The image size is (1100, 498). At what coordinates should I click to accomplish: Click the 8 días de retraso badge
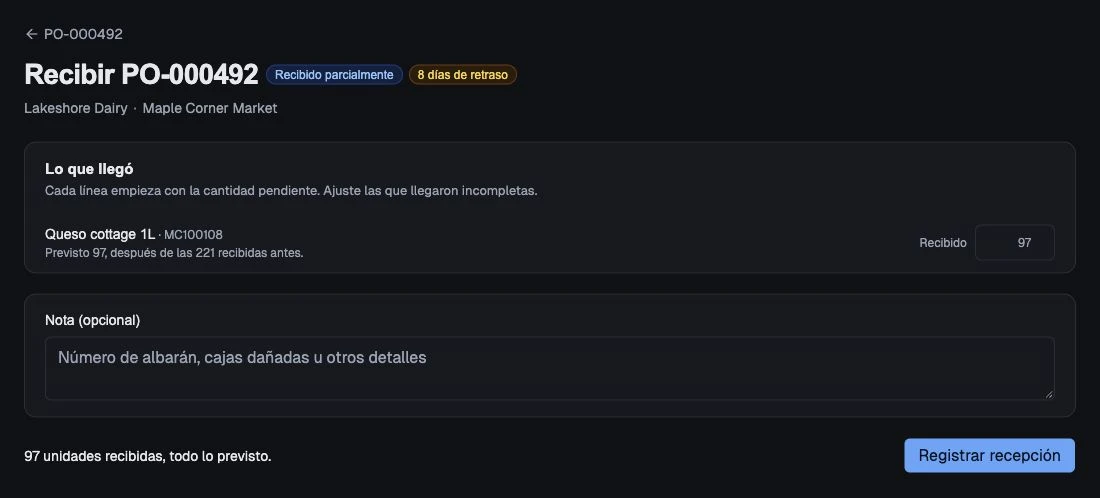pyautogui.click(x=463, y=74)
